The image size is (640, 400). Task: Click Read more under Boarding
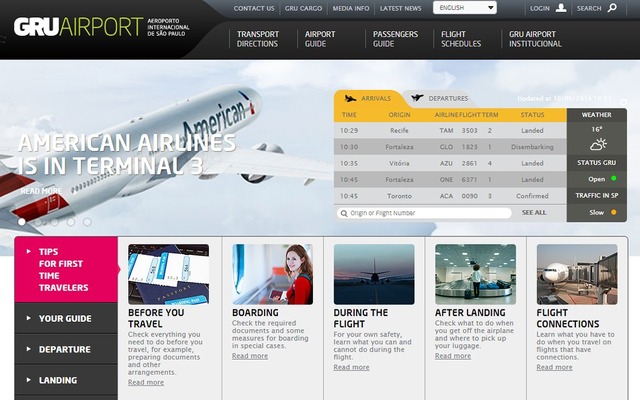coord(250,356)
